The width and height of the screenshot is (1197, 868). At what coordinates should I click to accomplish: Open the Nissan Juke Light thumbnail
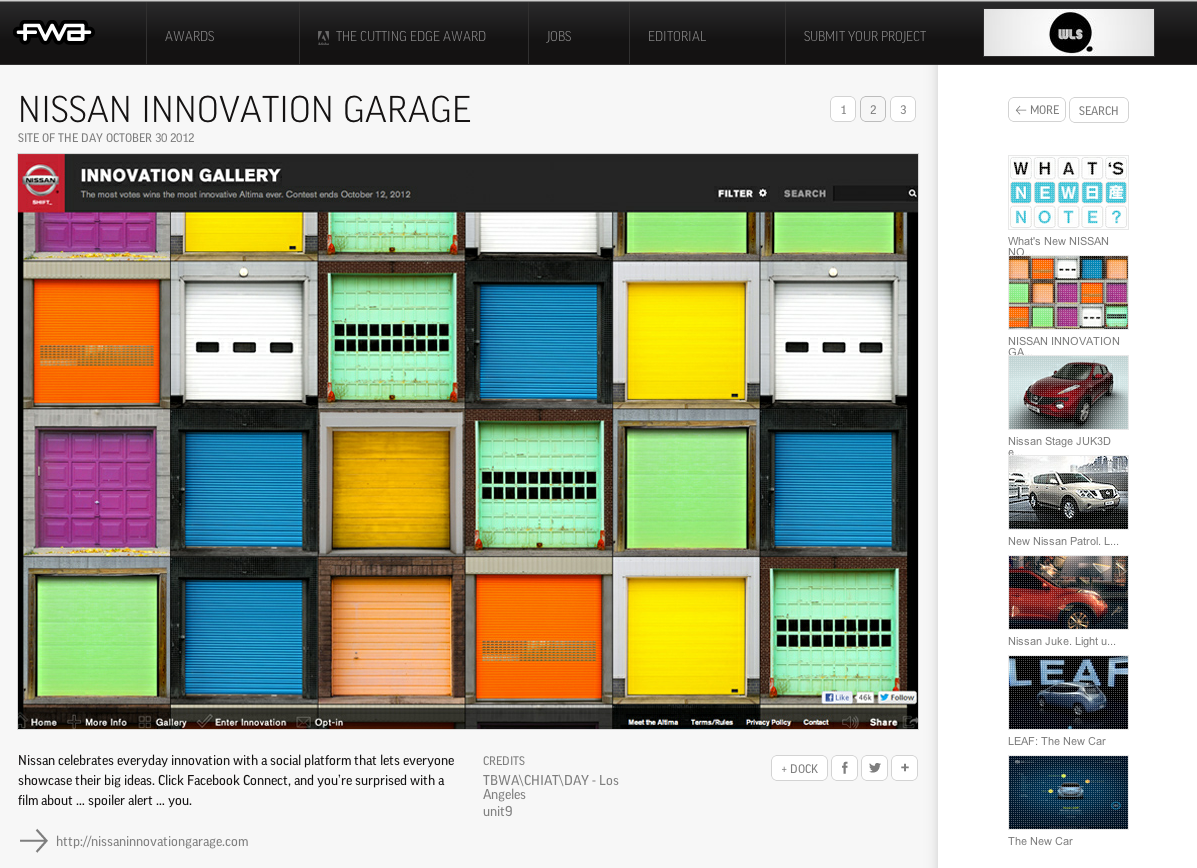[x=1068, y=592]
